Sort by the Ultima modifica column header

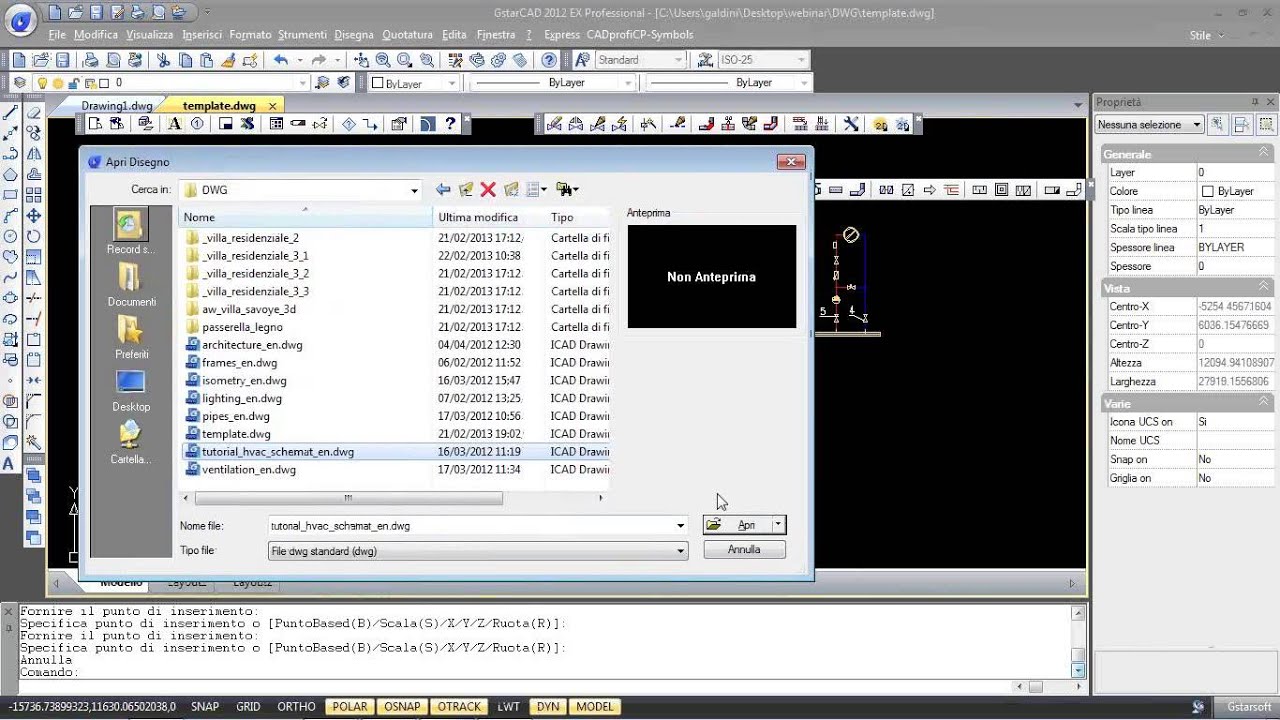tap(490, 217)
